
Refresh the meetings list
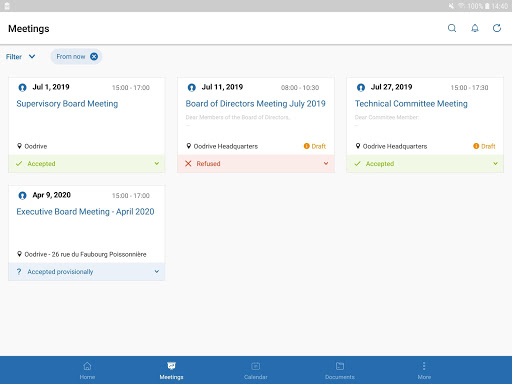coord(497,28)
